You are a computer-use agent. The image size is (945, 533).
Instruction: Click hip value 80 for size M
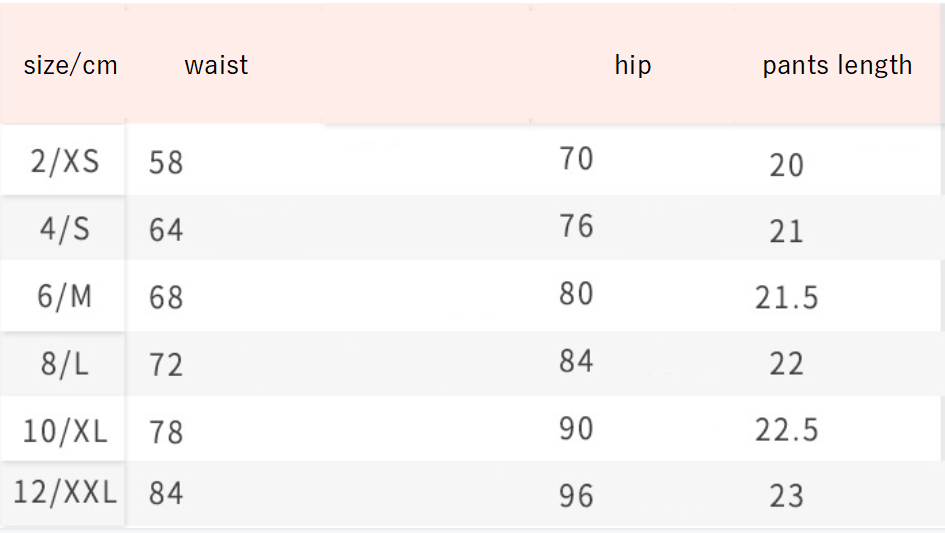coord(577,294)
